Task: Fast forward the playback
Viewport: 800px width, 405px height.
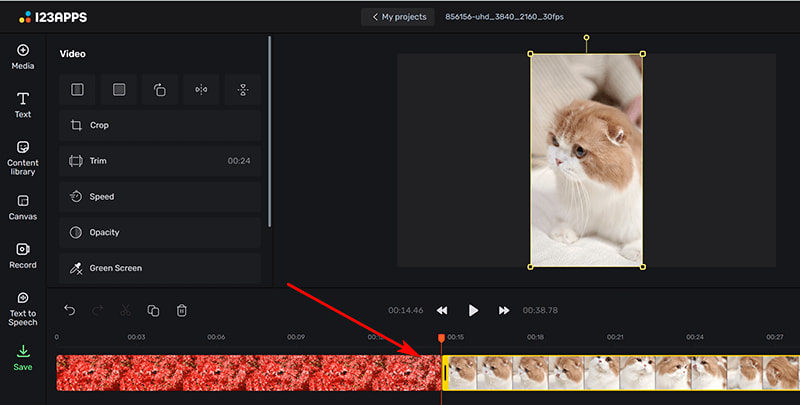Action: click(504, 310)
